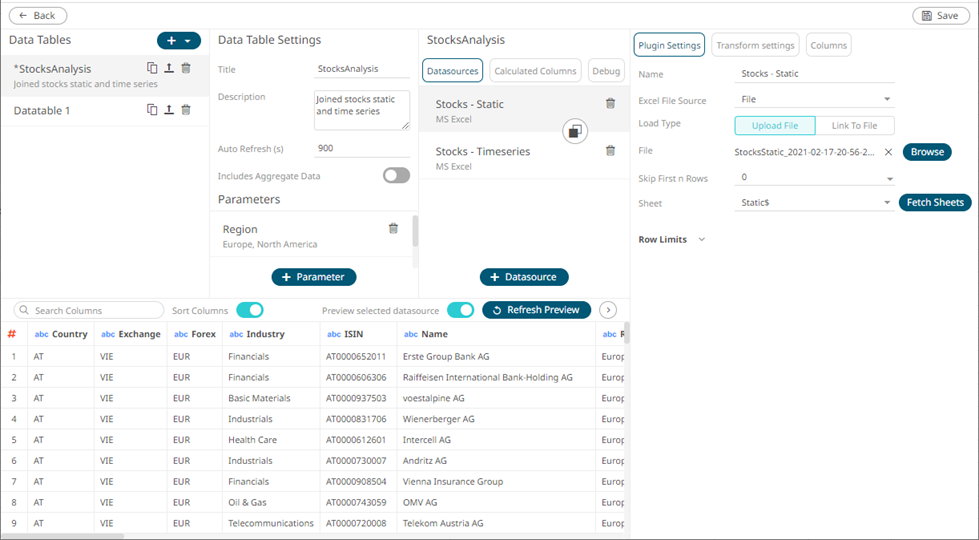Switch to Calculated Columns tab
Screen dimensions: 979x540
point(535,71)
